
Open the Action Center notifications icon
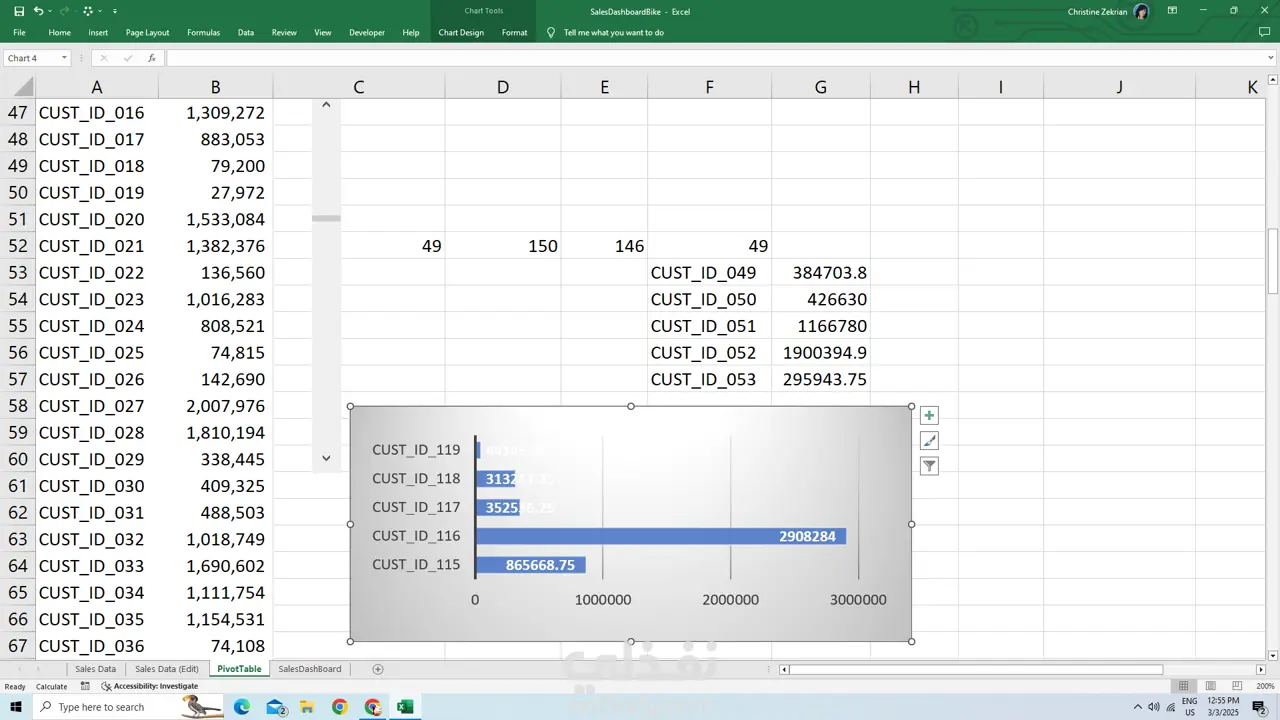[x=1259, y=707]
